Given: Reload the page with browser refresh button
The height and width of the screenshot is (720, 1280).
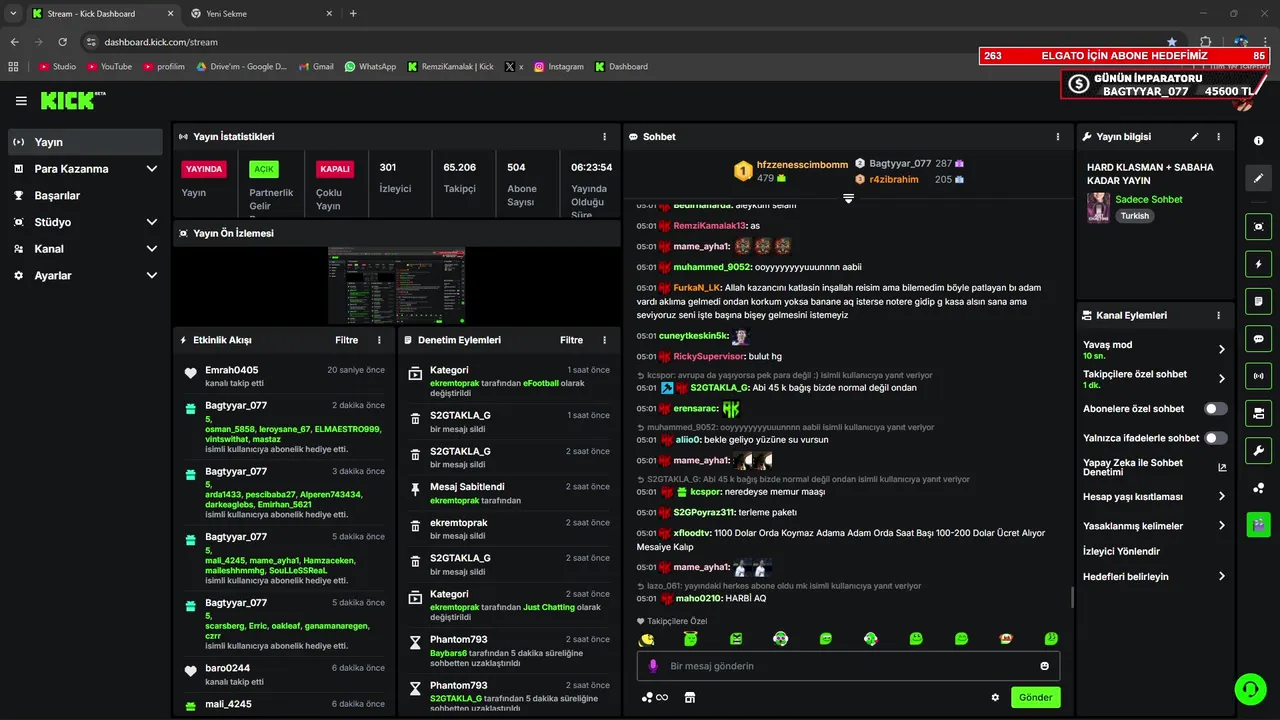Looking at the screenshot, I should pyautogui.click(x=62, y=42).
